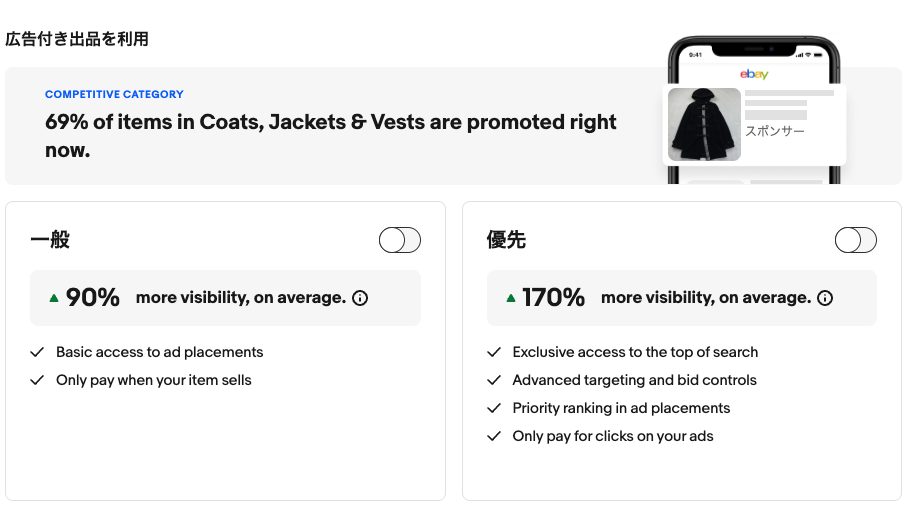Select the black coat thumbnail image
The image size is (907, 506).
click(x=704, y=124)
